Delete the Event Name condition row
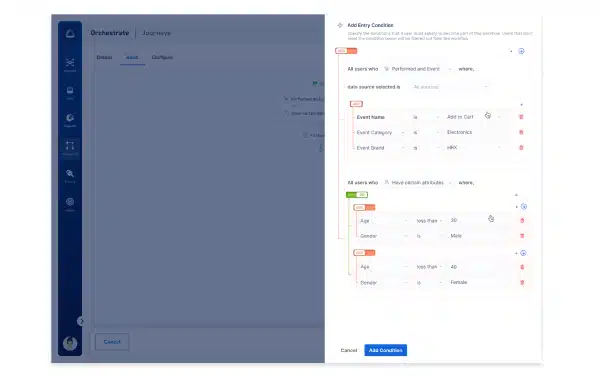The image size is (600, 377). pyautogui.click(x=521, y=117)
